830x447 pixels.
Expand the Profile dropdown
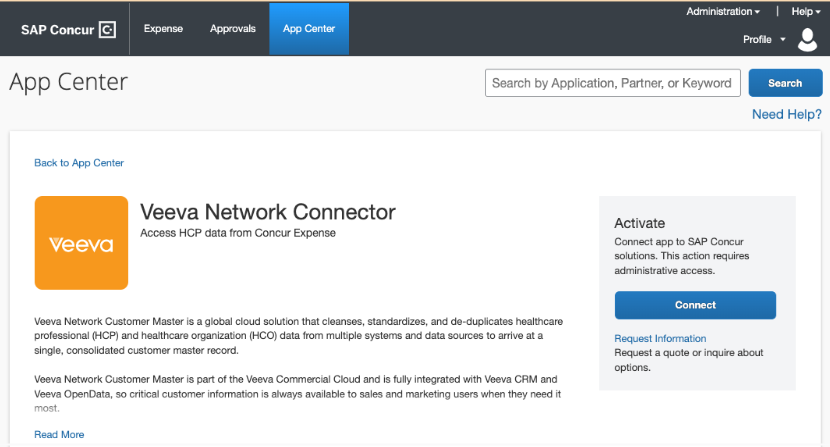point(764,39)
